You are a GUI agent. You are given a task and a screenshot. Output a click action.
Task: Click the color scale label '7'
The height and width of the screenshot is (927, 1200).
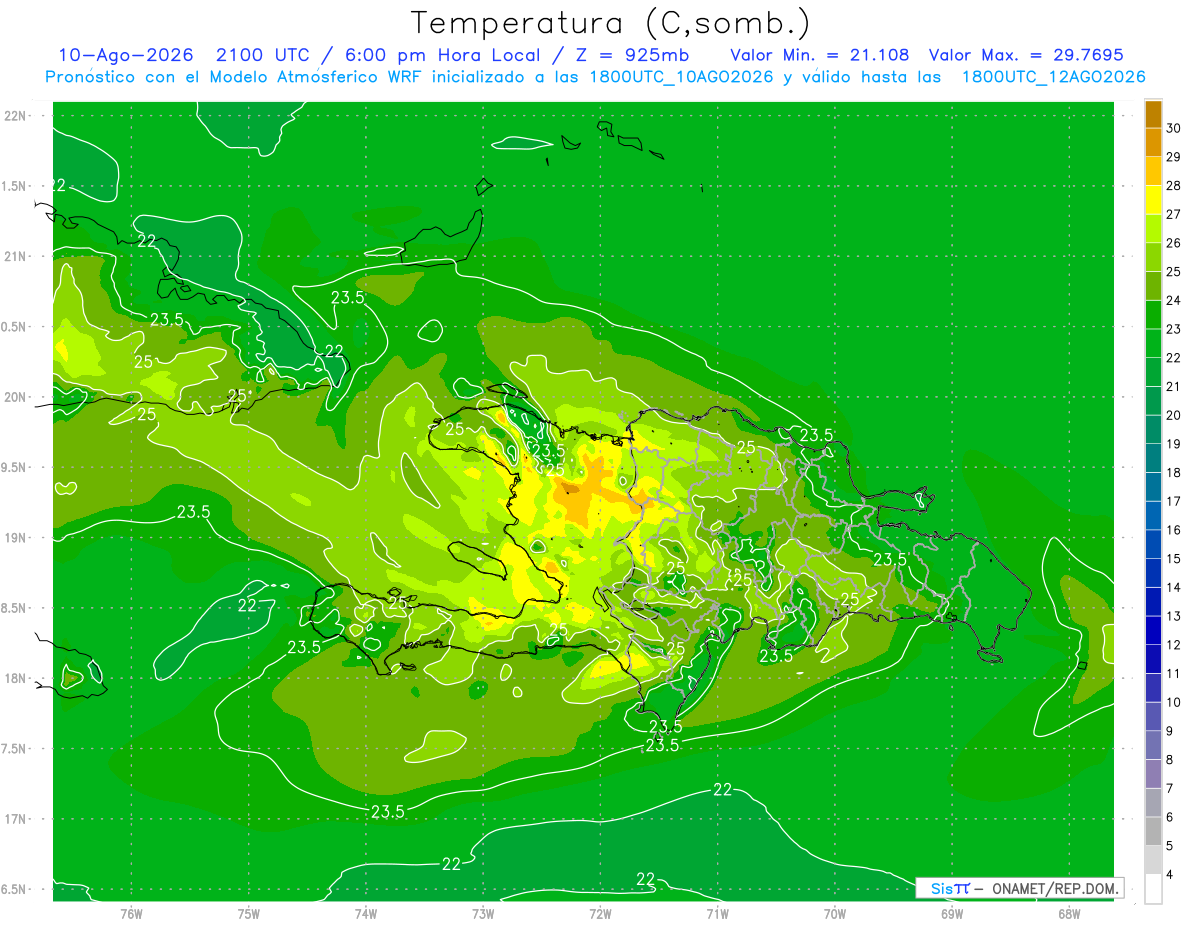tap(1170, 788)
